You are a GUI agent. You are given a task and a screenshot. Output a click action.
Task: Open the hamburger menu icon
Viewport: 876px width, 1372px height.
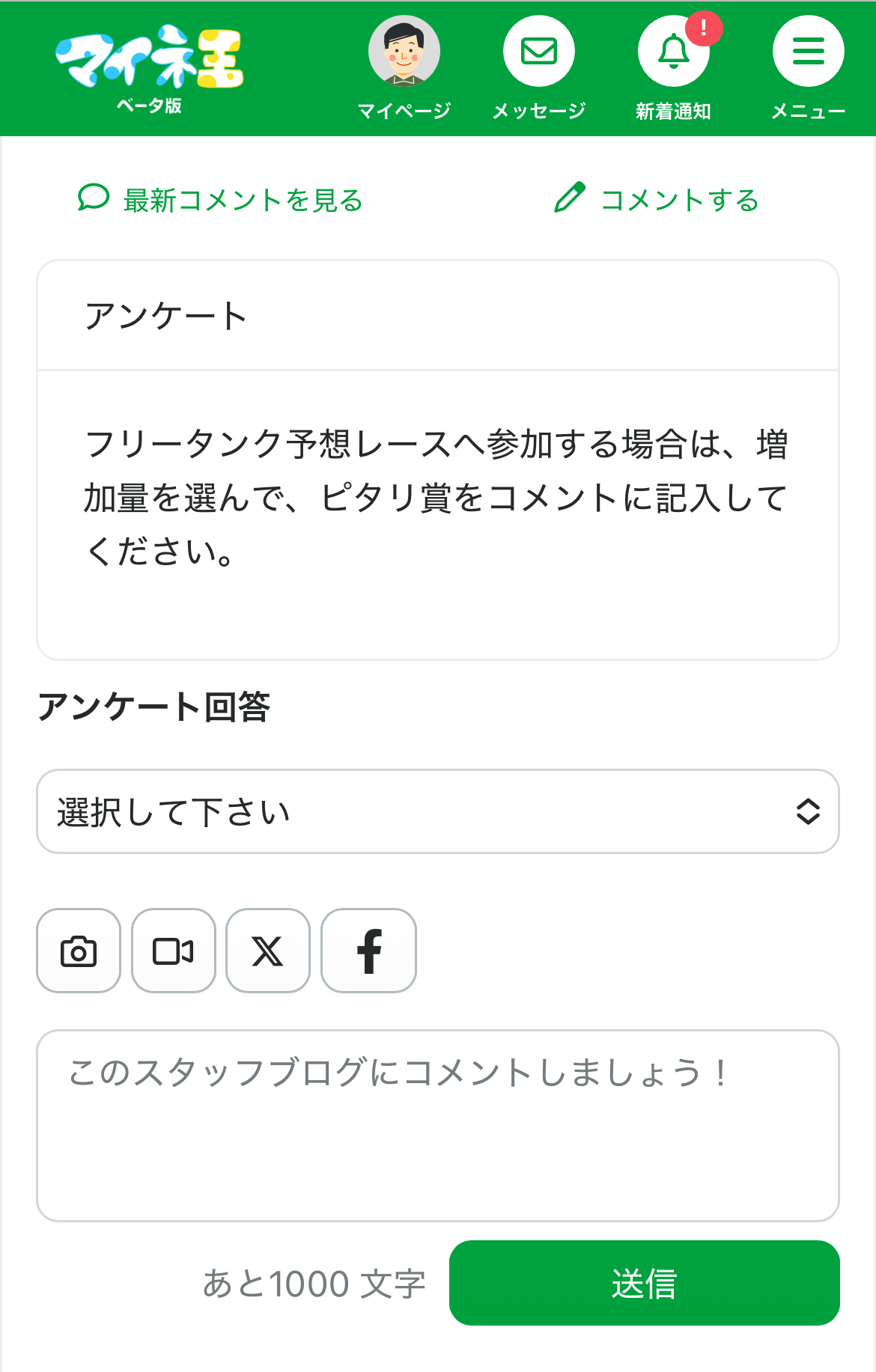(808, 52)
